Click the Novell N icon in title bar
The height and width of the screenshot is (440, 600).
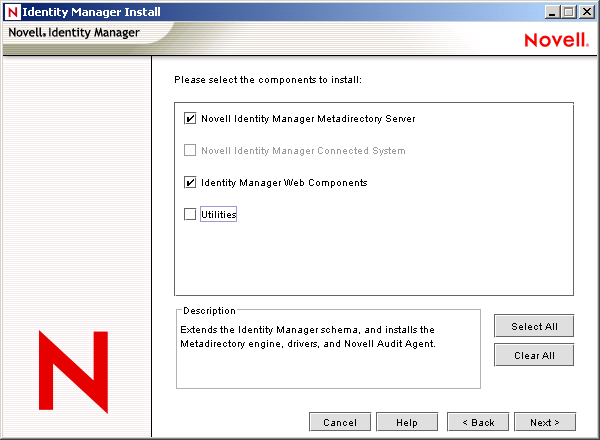click(12, 11)
